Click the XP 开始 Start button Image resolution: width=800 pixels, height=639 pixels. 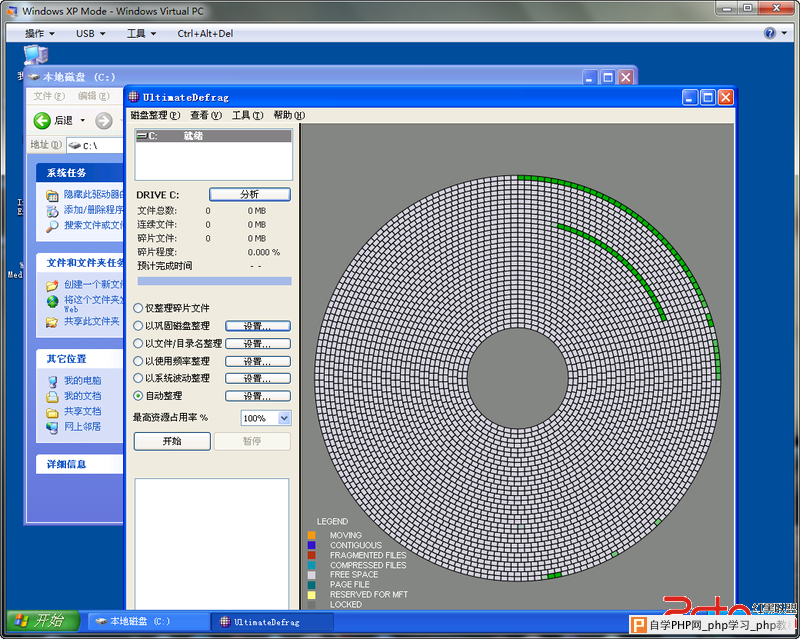[x=43, y=621]
